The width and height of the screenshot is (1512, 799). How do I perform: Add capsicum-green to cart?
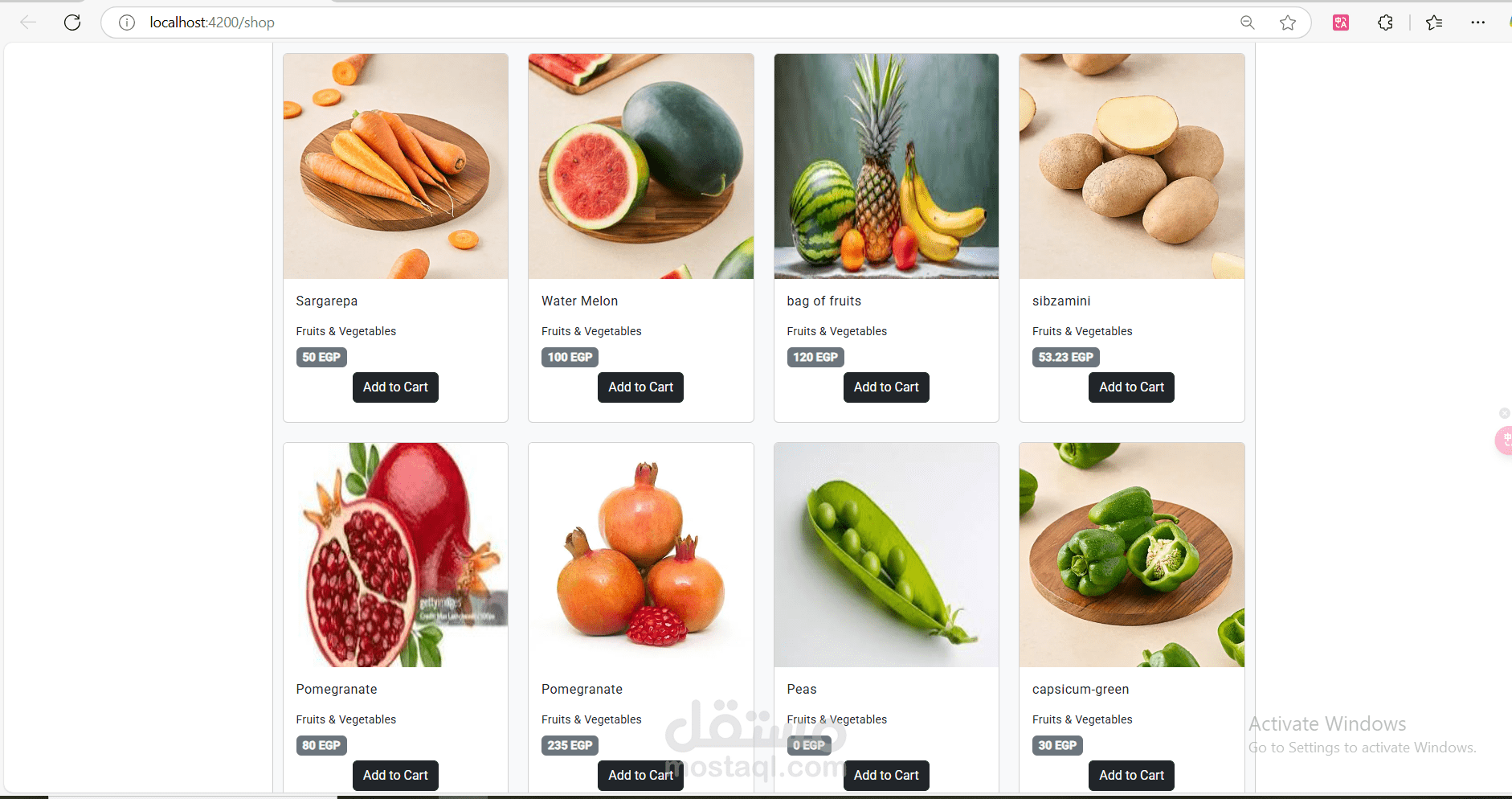point(1131,776)
